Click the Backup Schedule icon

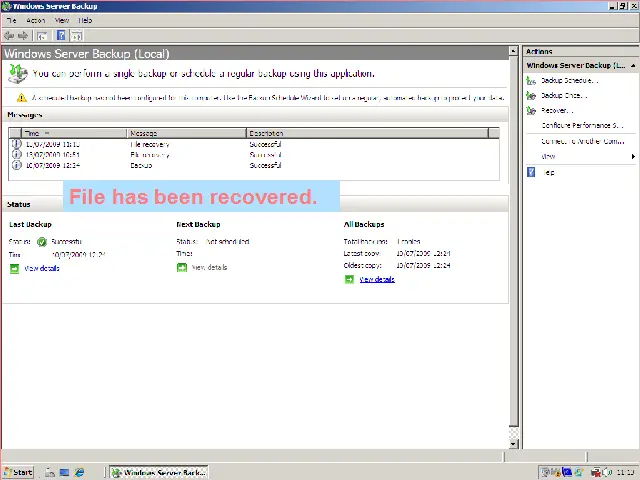pyautogui.click(x=531, y=80)
